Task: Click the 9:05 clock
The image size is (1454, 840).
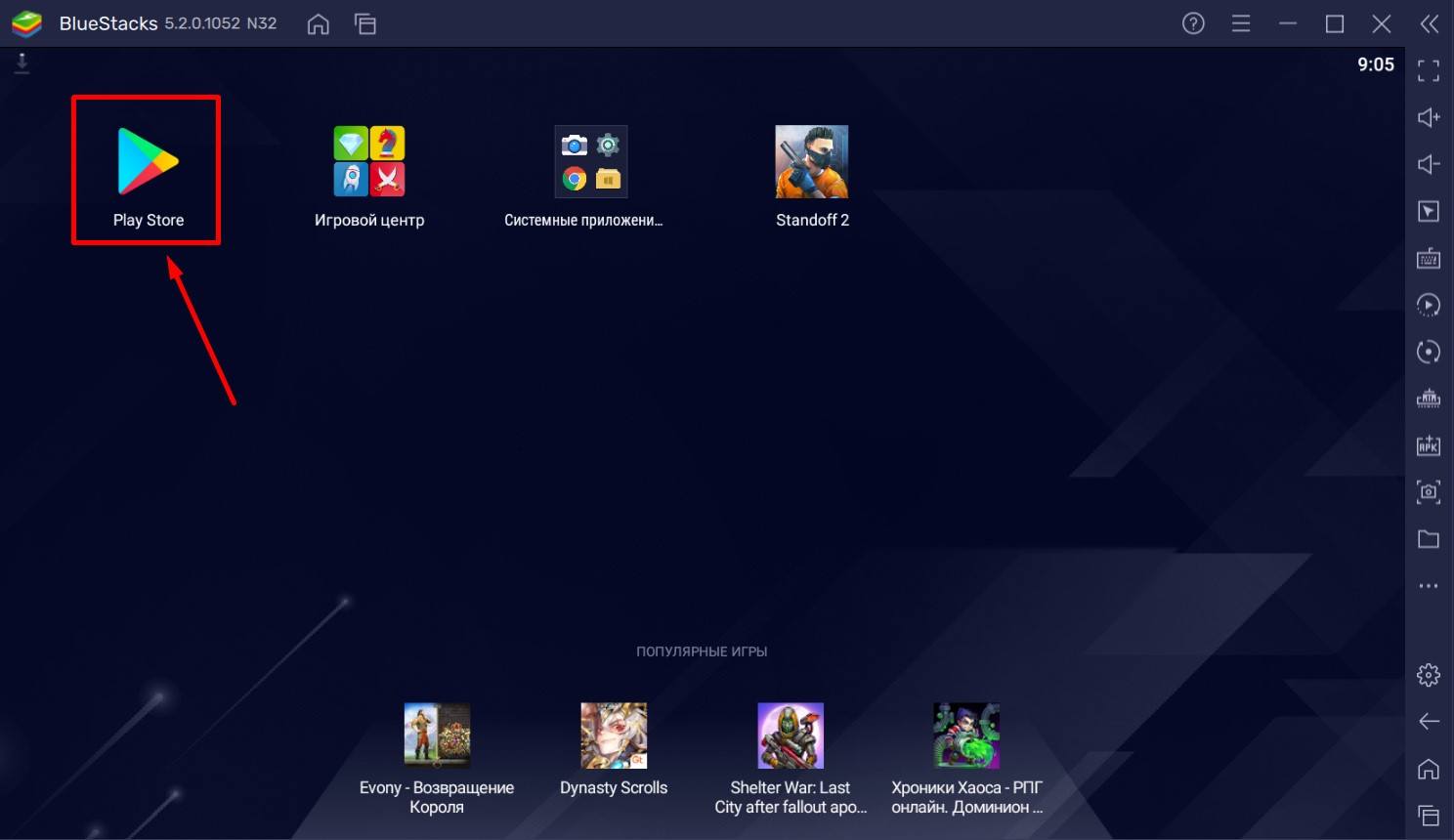Action: coord(1376,64)
